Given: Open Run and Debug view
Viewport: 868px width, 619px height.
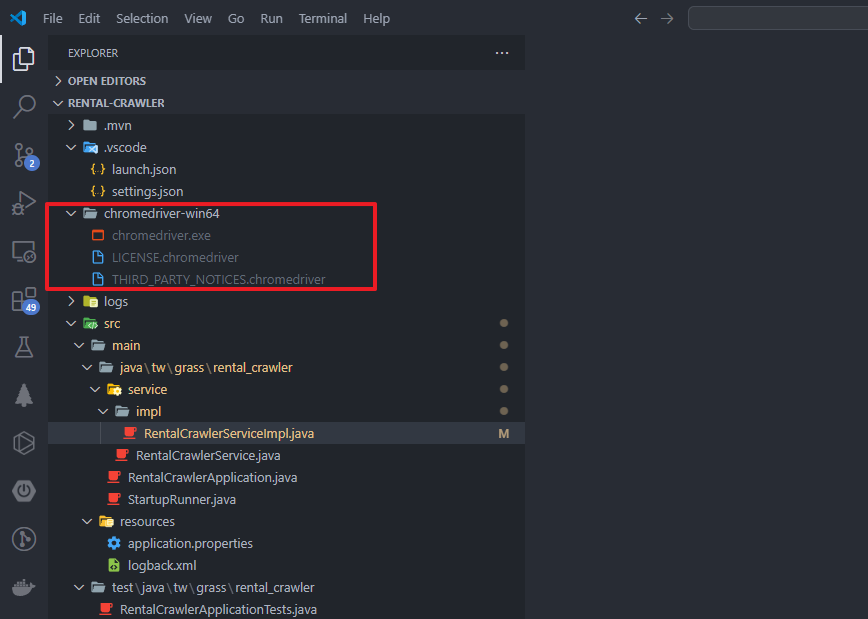Looking at the screenshot, I should click(x=24, y=203).
